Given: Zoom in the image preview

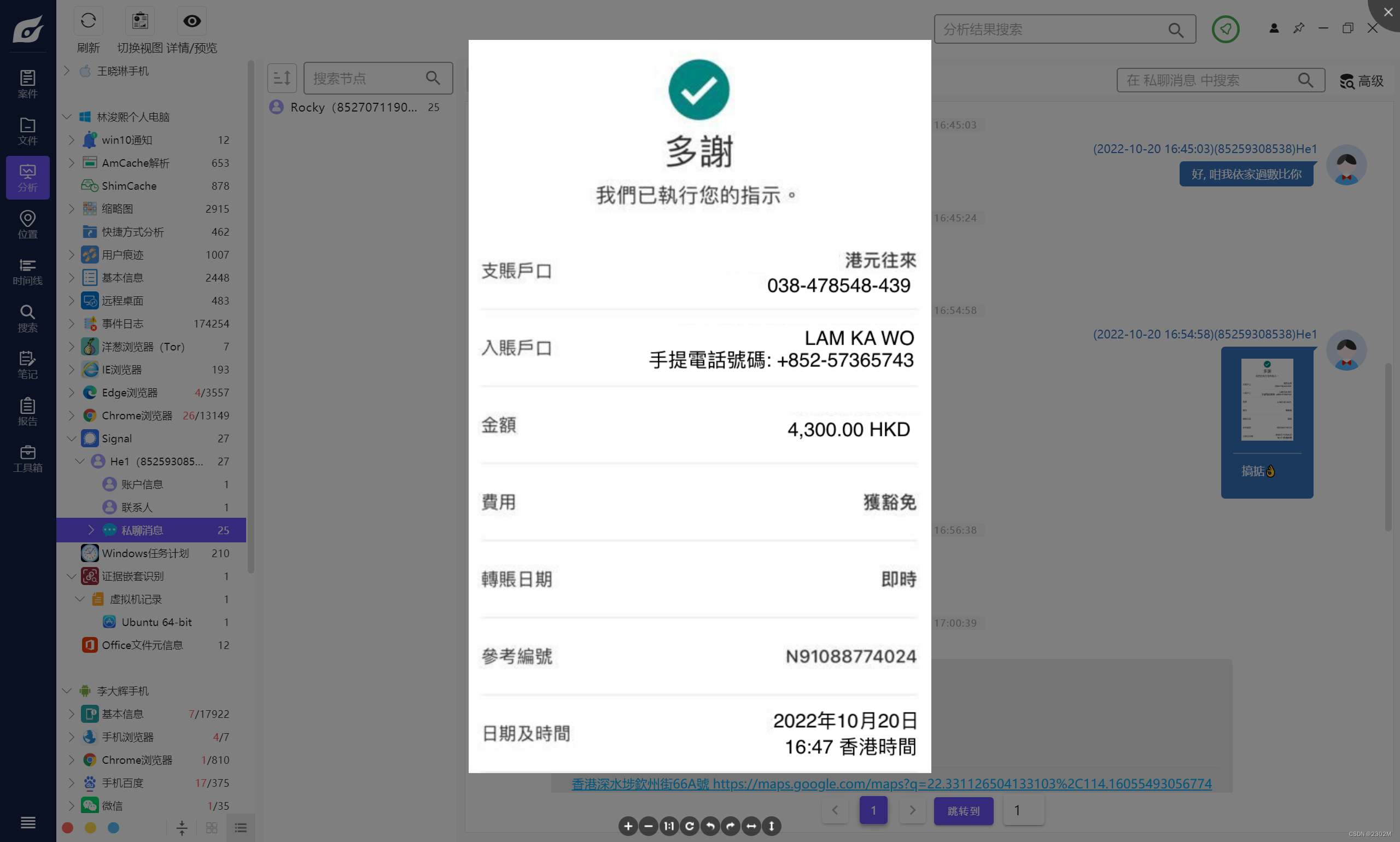Looking at the screenshot, I should pyautogui.click(x=628, y=826).
